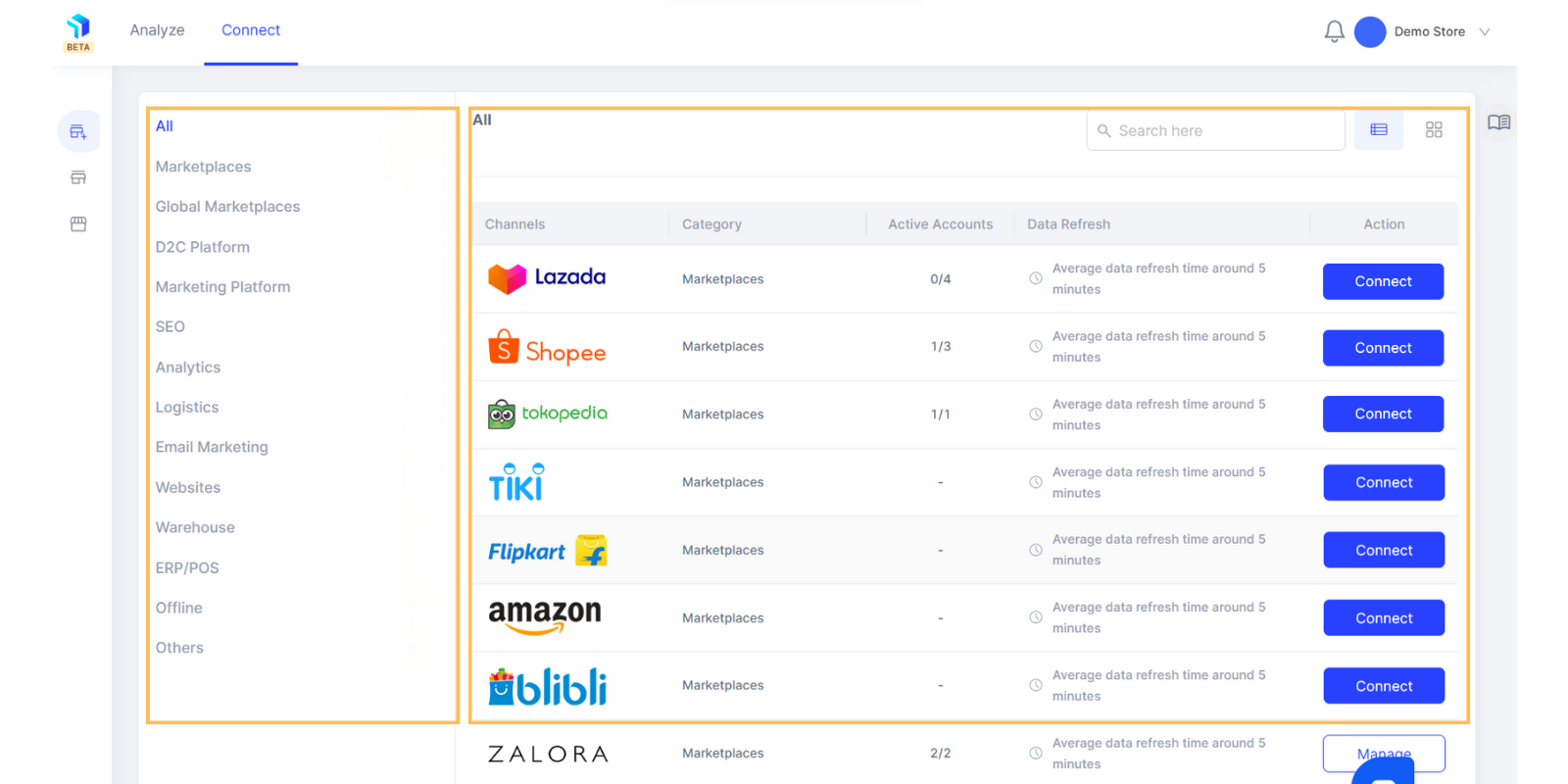Open the store sidebar icon
The height and width of the screenshot is (784, 1568).
point(78,177)
